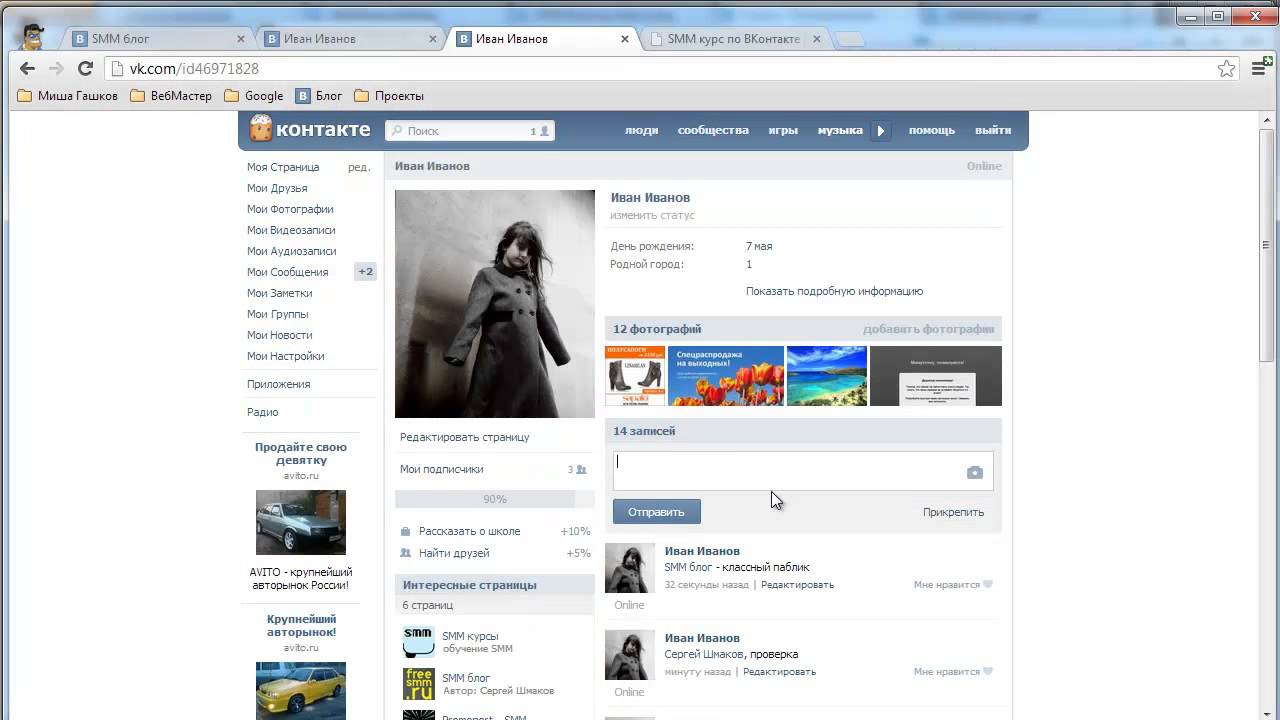Click the page vertical scrollbar

(x=1268, y=245)
